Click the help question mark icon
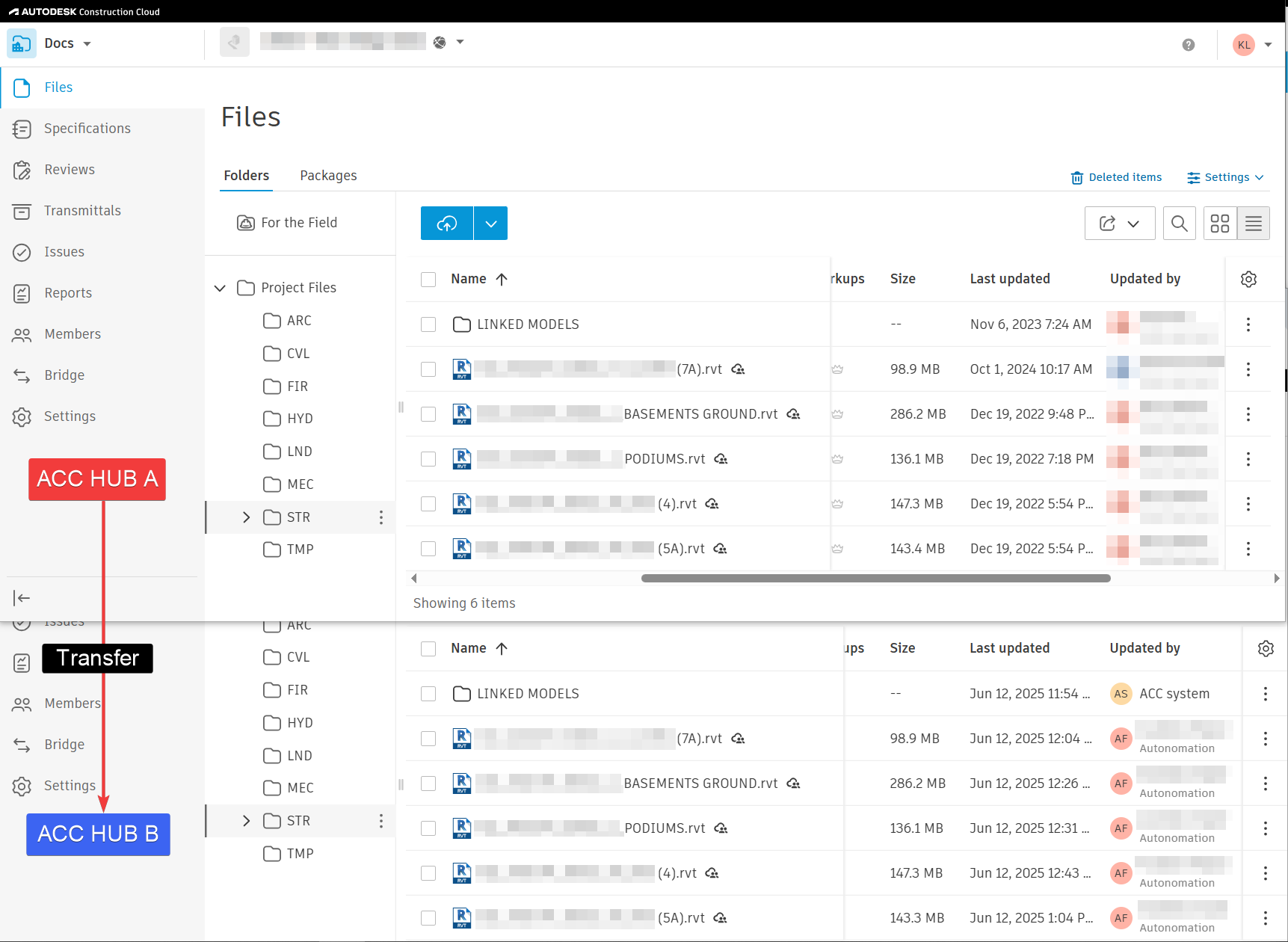This screenshot has width=1288, height=942. pyautogui.click(x=1189, y=45)
